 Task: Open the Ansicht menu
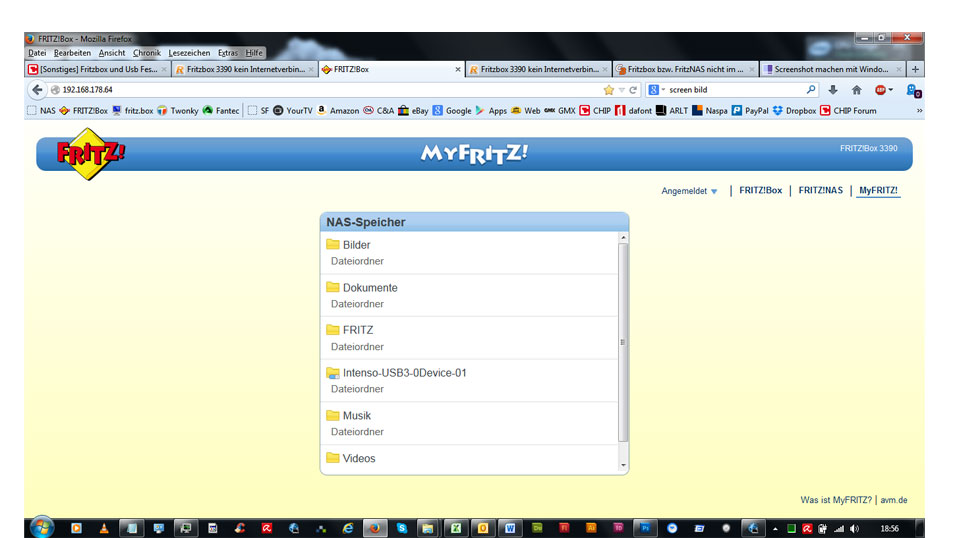click(x=112, y=53)
